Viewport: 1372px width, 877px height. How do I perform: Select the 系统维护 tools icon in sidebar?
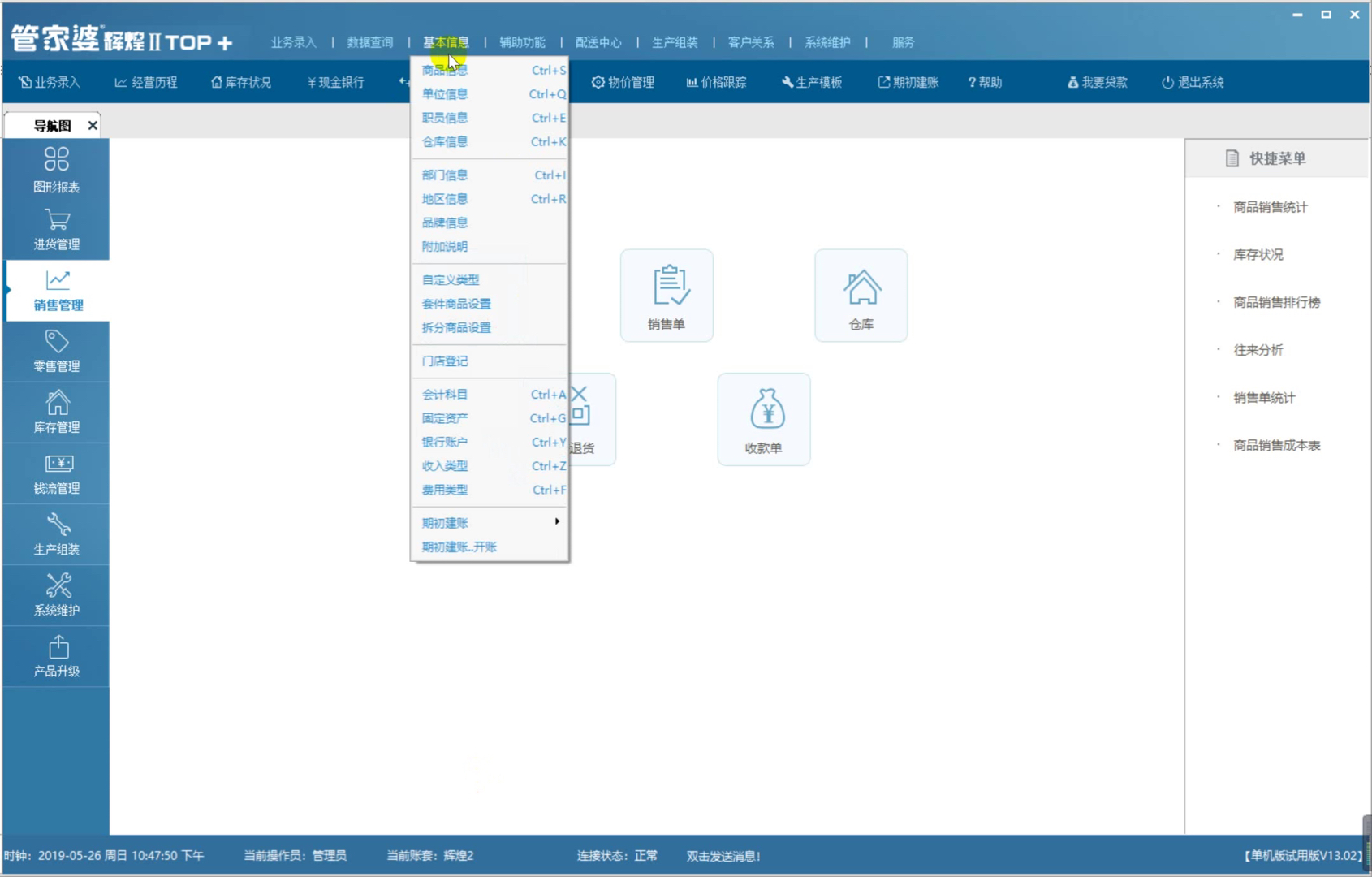tap(58, 585)
